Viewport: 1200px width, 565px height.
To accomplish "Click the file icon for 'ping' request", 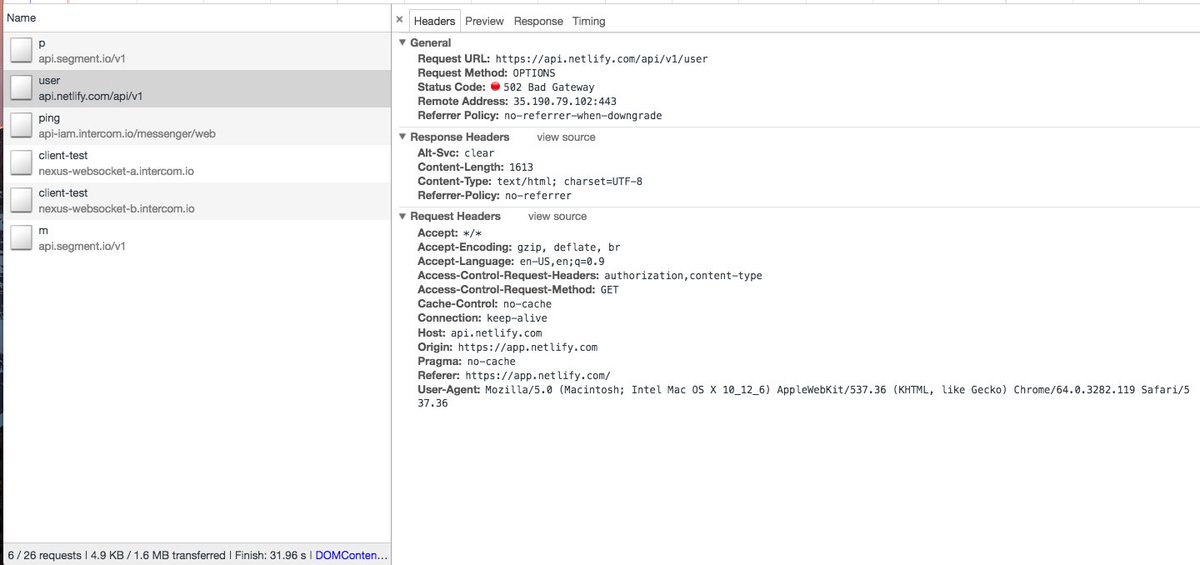I will click(x=21, y=125).
